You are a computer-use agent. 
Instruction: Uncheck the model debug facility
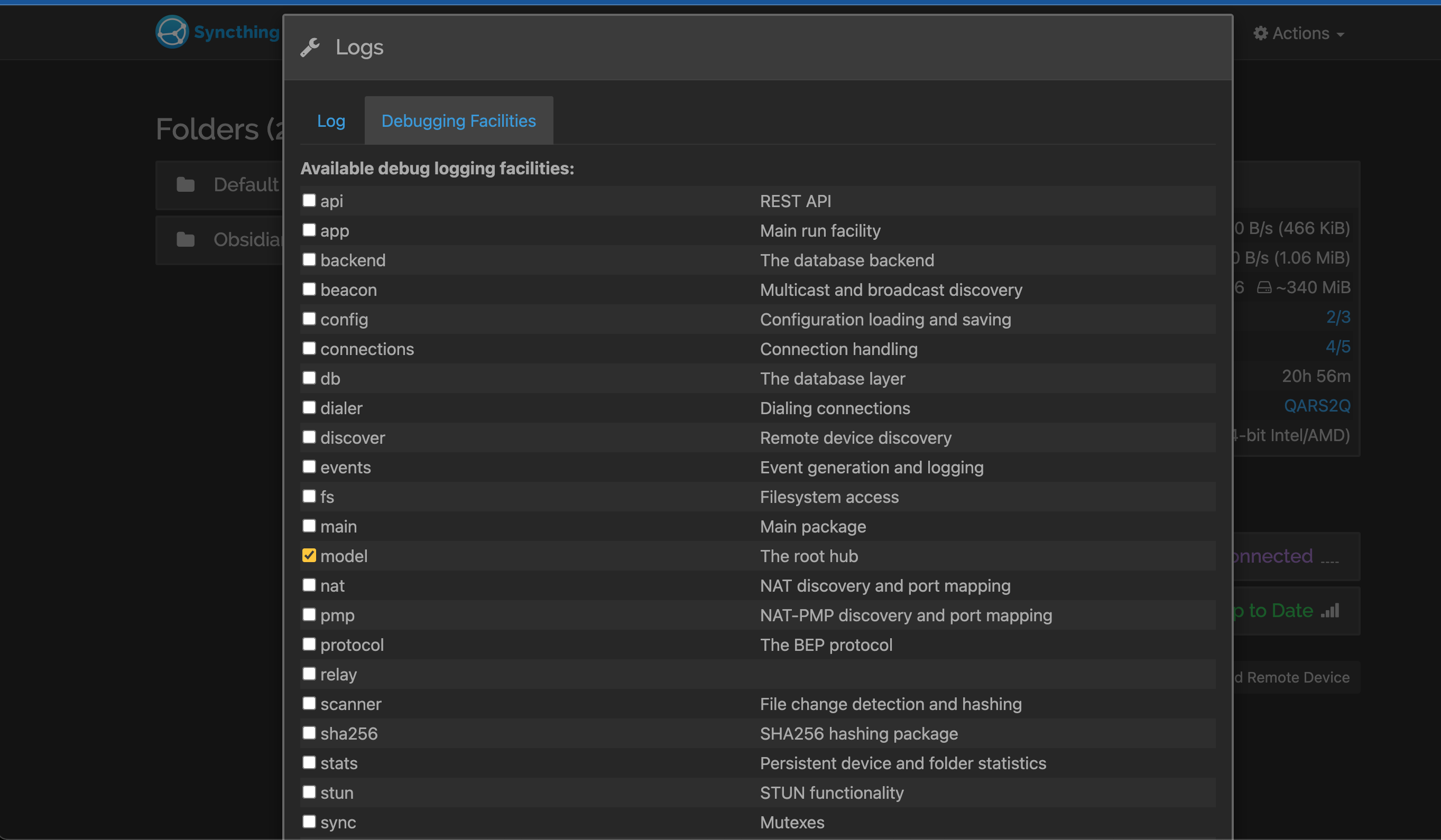click(x=309, y=555)
